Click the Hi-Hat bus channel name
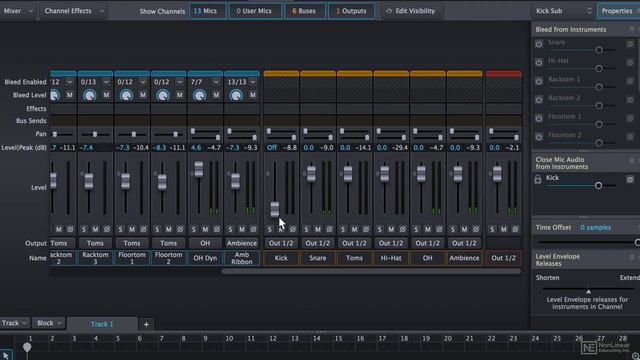 391,258
